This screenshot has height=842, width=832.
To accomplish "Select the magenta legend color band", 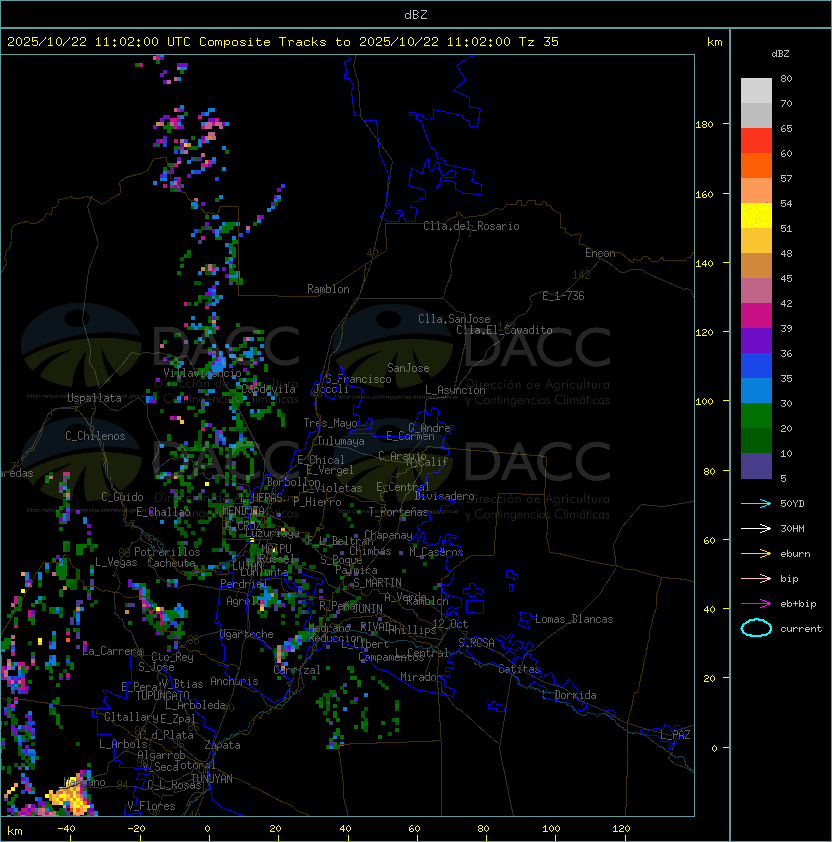I will (756, 315).
